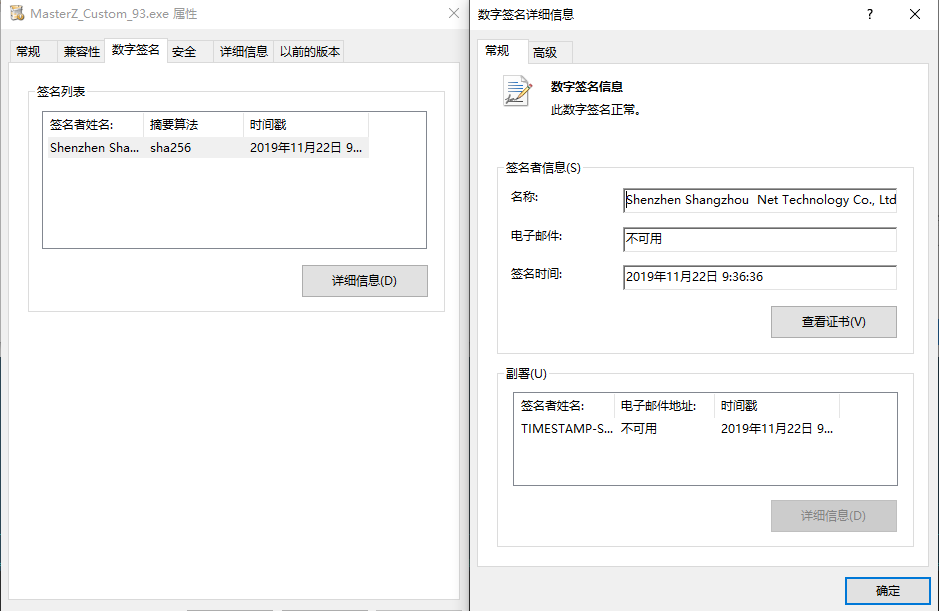Click the digital signature certificate icon
939x611 pixels.
pyautogui.click(x=517, y=91)
